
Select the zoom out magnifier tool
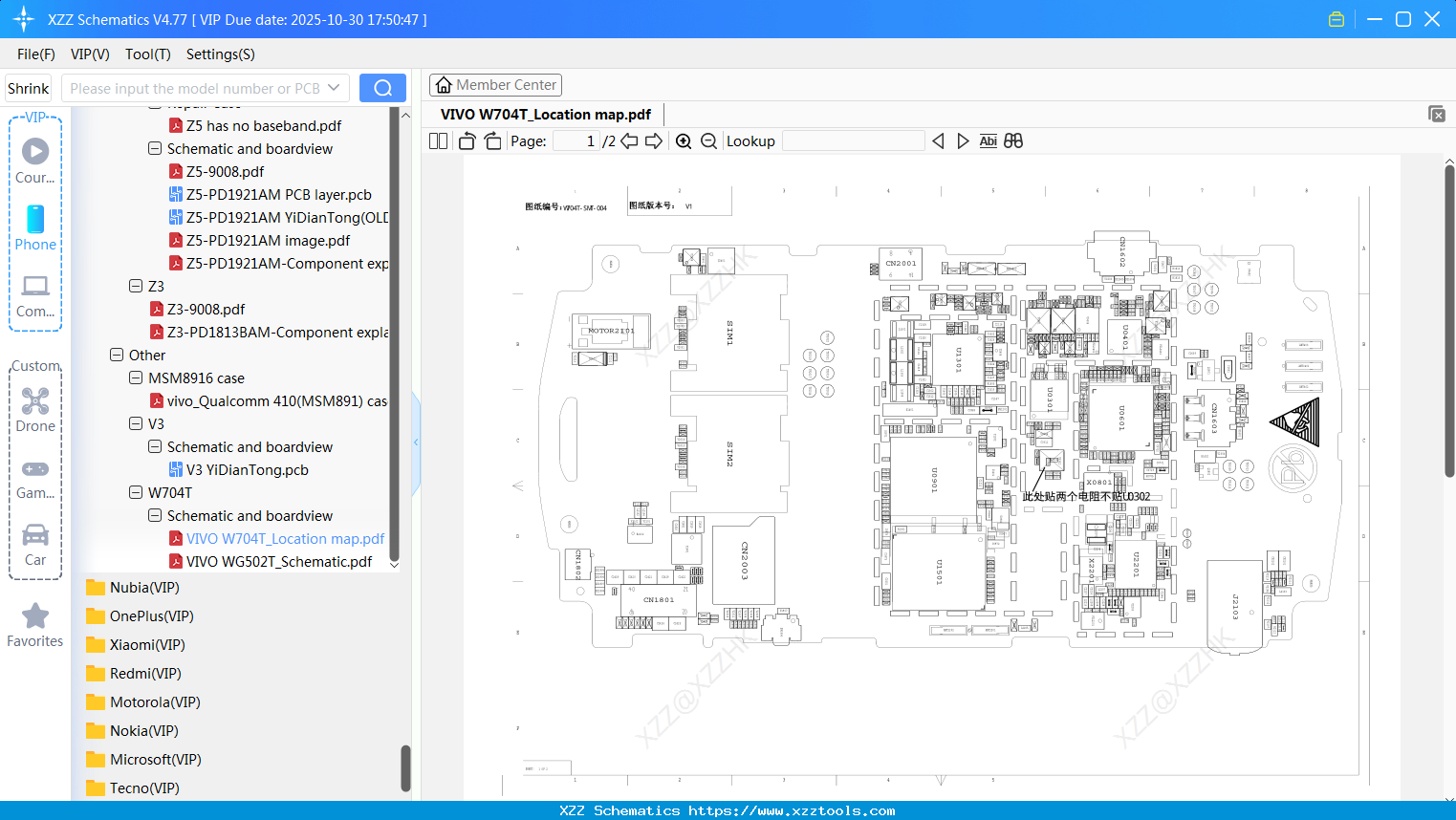click(708, 140)
